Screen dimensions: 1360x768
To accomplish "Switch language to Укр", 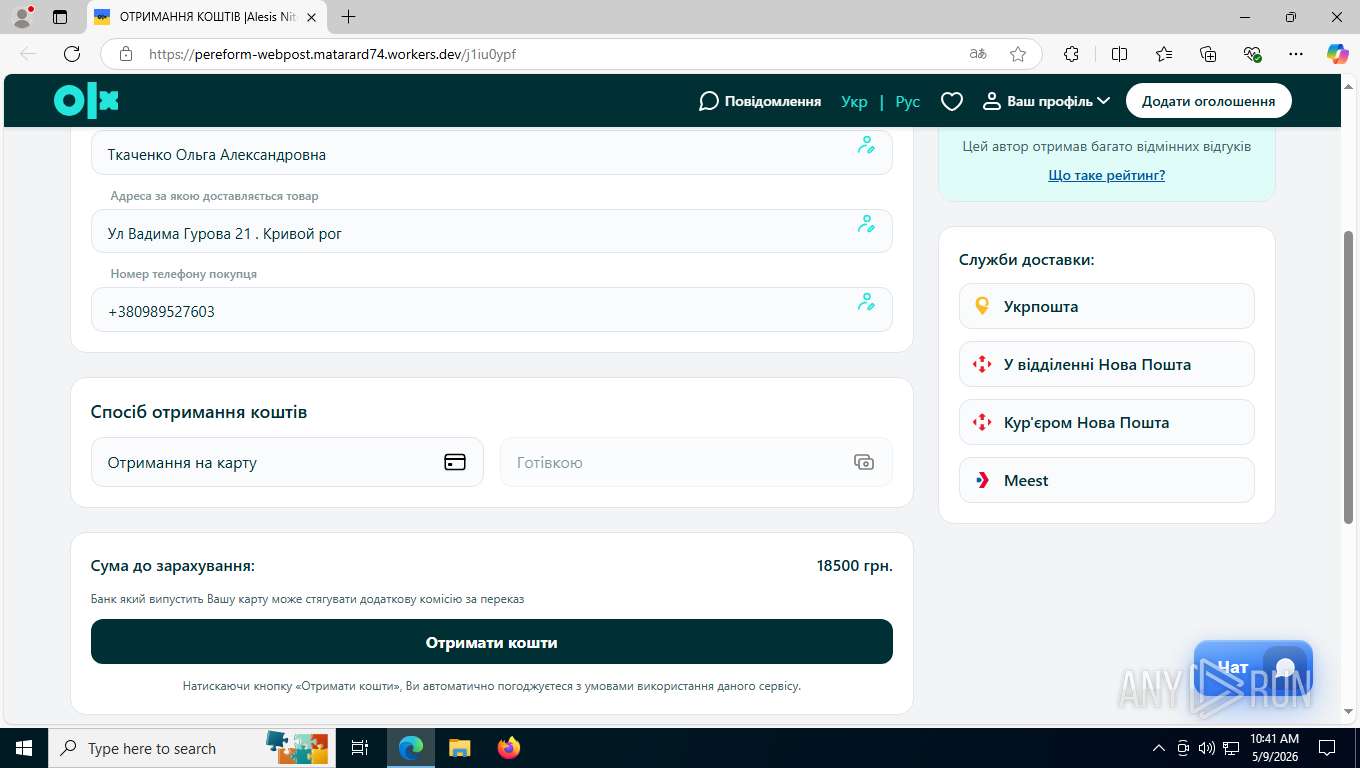I will 854,101.
